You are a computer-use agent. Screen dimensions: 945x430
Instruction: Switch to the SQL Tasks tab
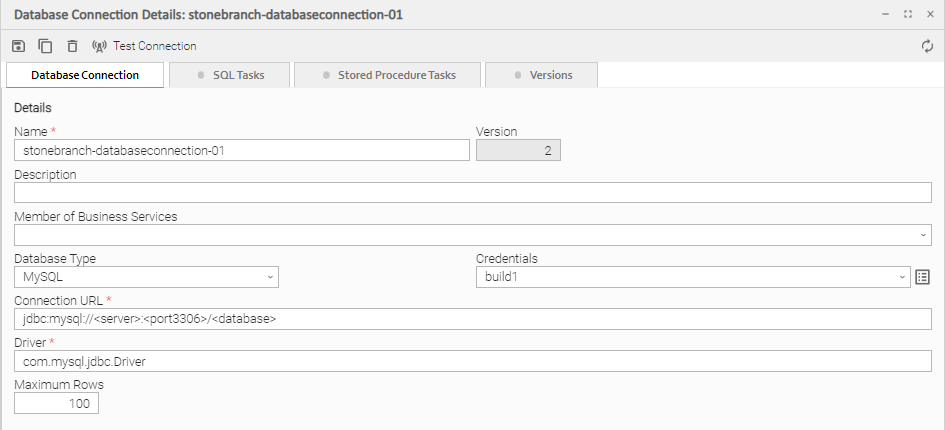(230, 75)
